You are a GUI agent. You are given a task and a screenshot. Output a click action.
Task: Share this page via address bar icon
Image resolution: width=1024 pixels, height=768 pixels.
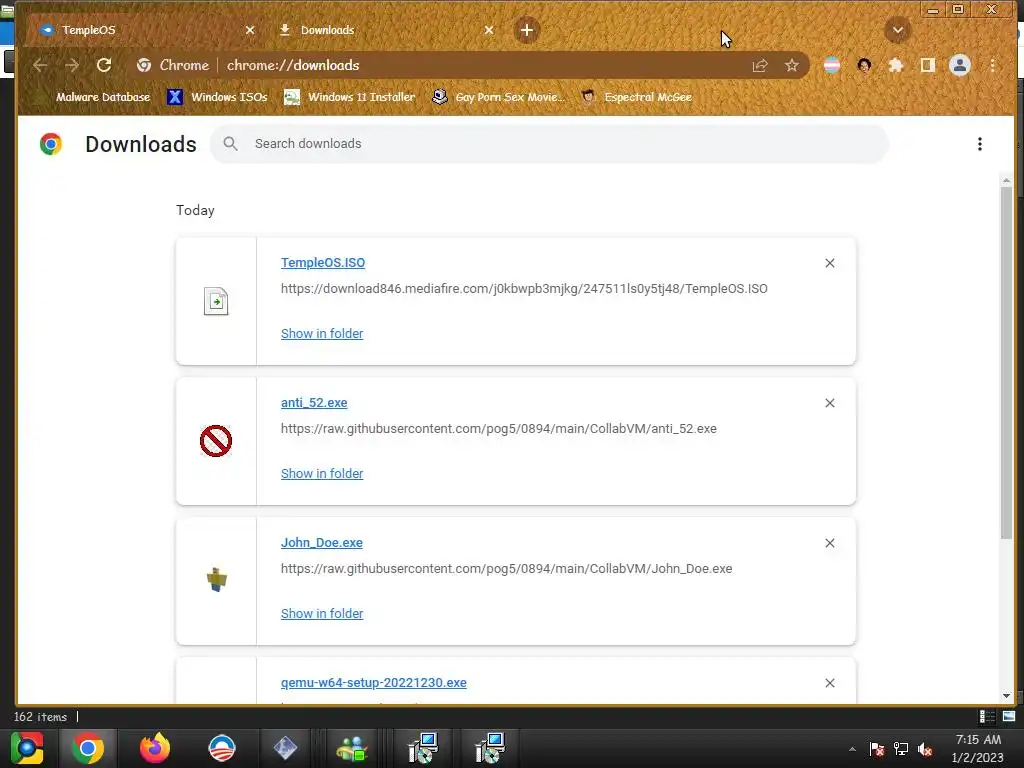(x=760, y=65)
